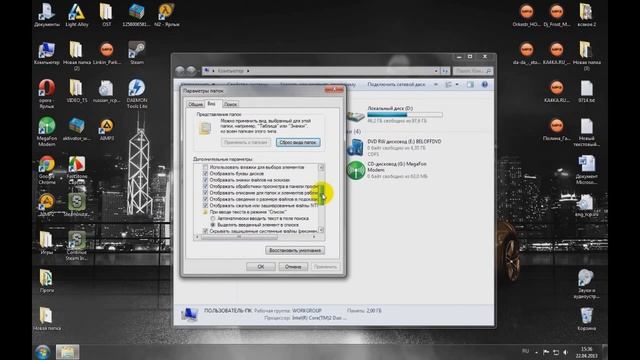
Task: Toggle 'Отображать сведения о размере файлов' checkbox
Action: 205,199
